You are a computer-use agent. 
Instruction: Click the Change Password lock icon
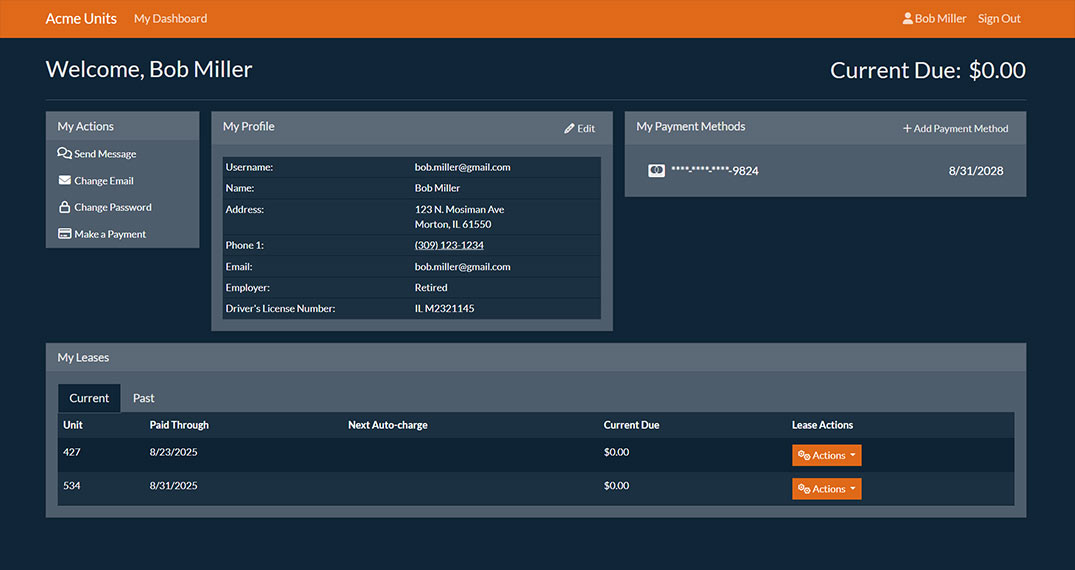64,206
